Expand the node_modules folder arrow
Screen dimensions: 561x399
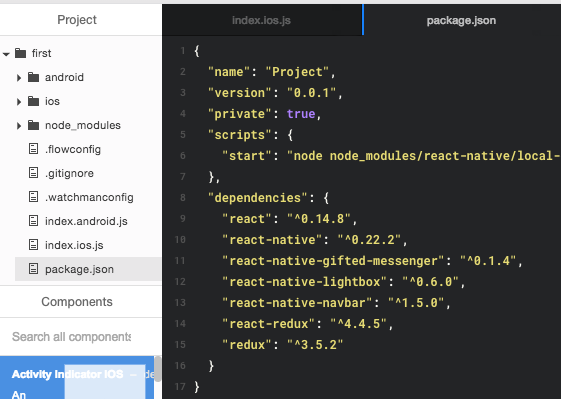19,126
